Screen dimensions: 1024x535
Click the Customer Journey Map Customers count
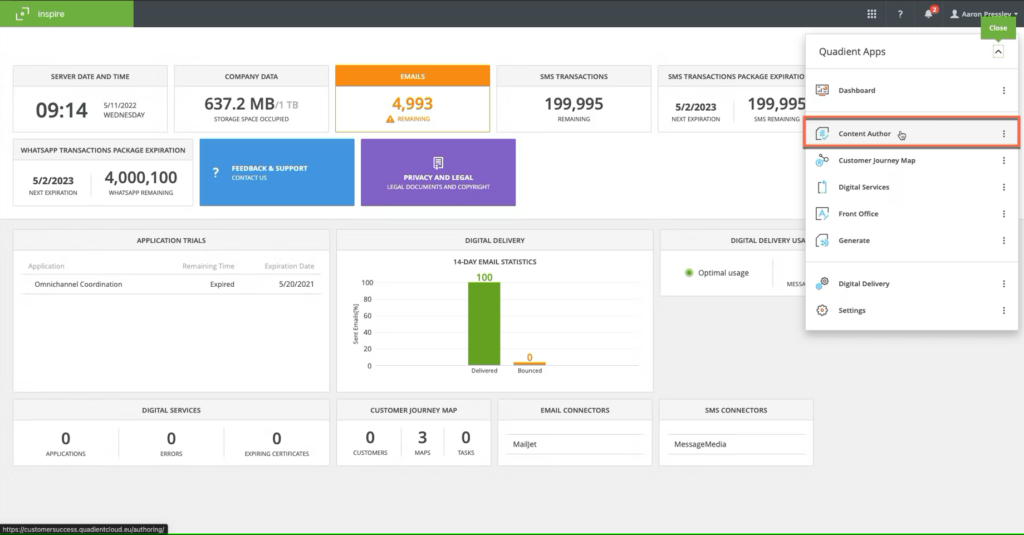click(370, 437)
